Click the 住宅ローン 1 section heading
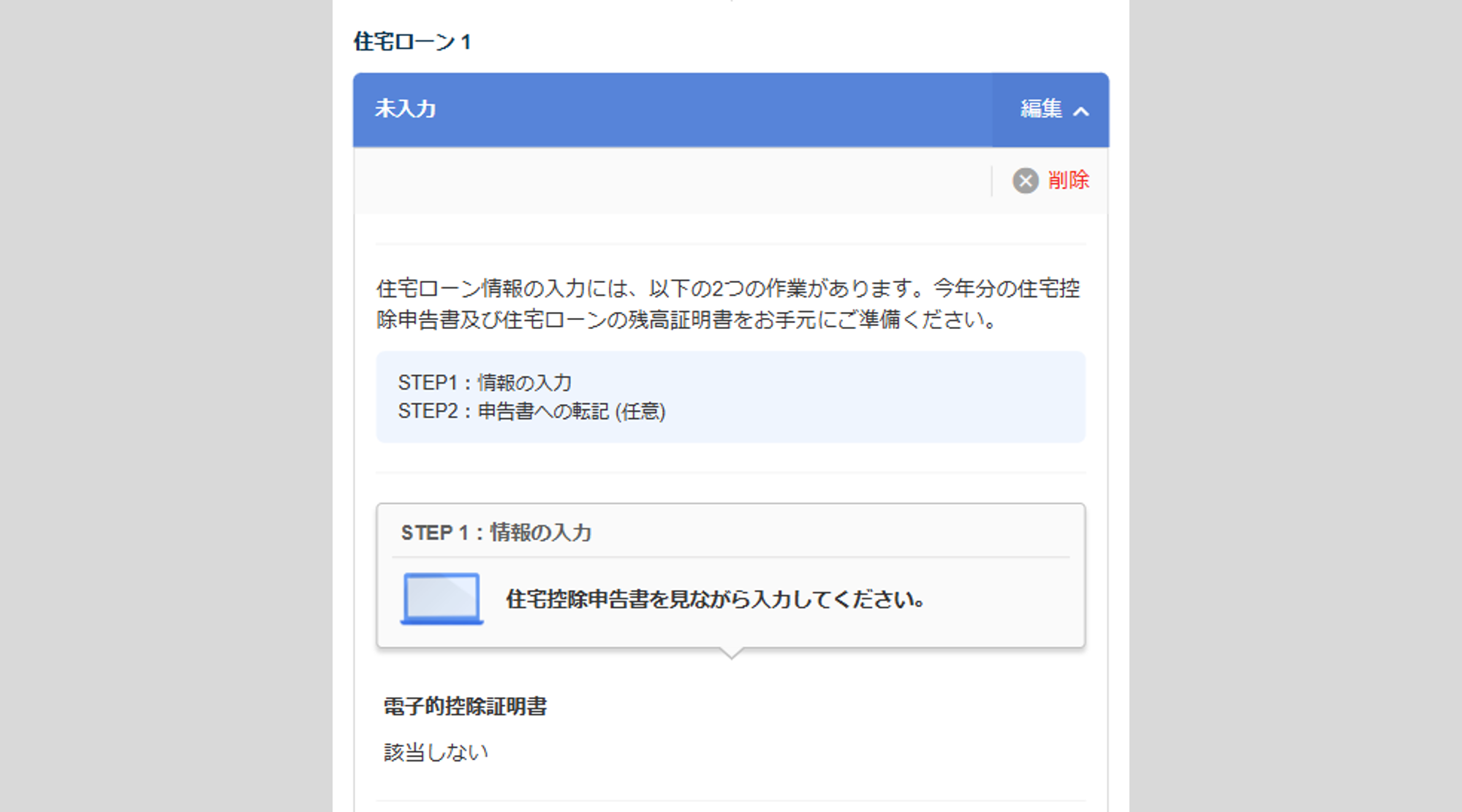This screenshot has width=1462, height=812. pyautogui.click(x=412, y=42)
